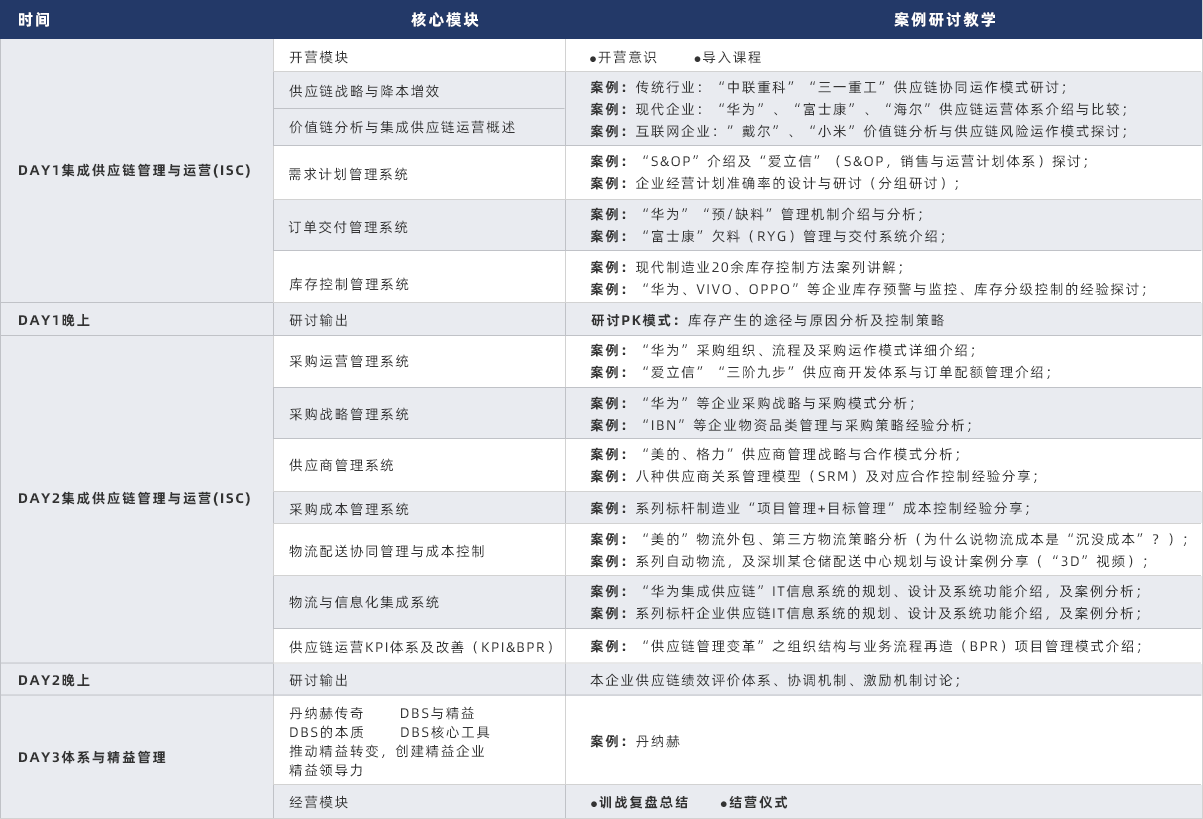Click 研讨输出 in the DAY1晚上 row
This screenshot has width=1203, height=819.
419,320
